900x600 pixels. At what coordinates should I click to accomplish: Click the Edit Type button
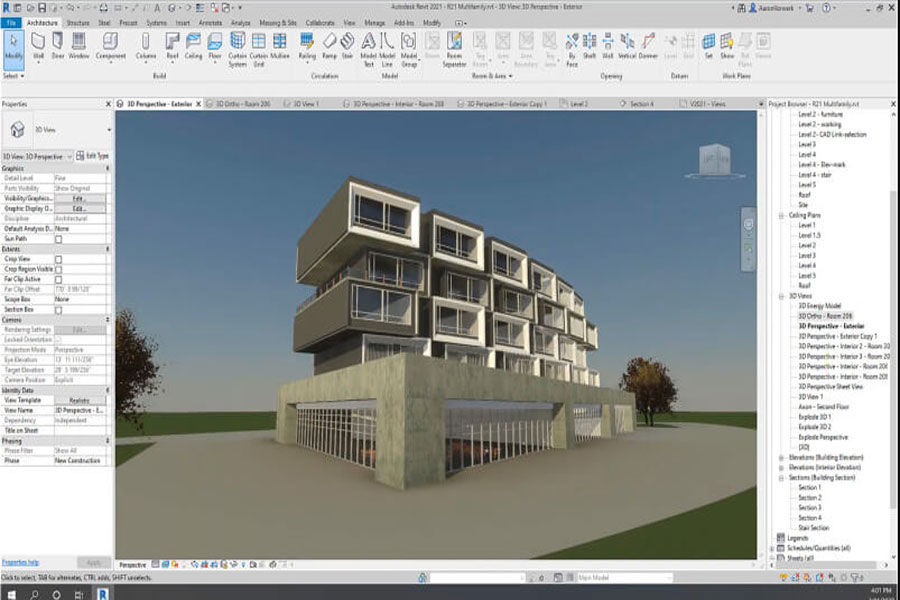click(92, 156)
